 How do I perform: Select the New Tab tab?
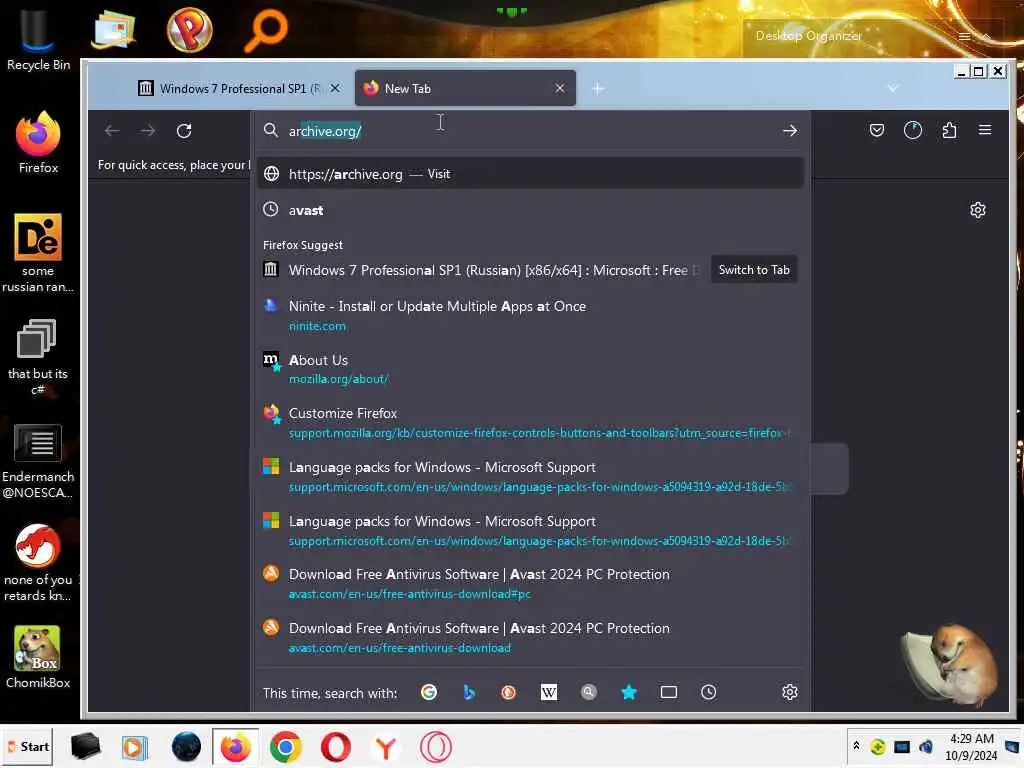[465, 88]
